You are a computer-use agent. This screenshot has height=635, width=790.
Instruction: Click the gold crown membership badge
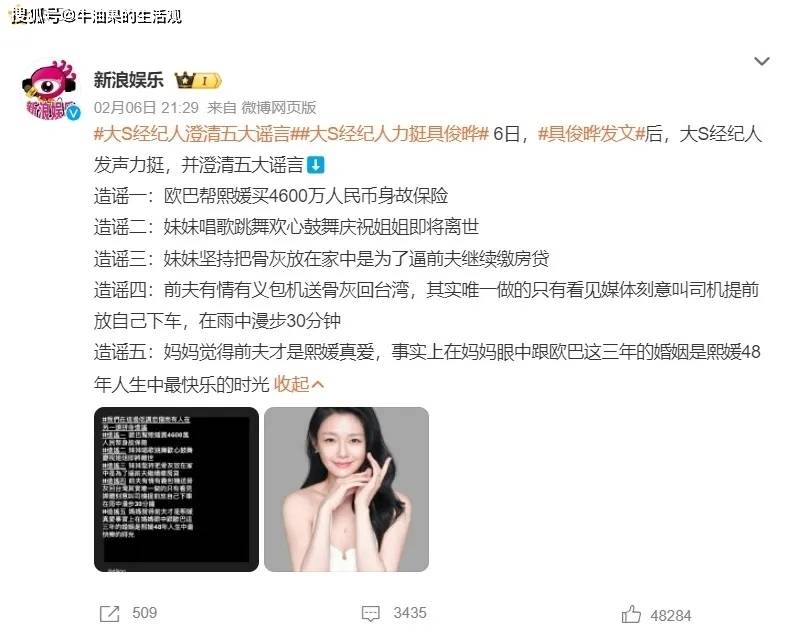coord(198,80)
